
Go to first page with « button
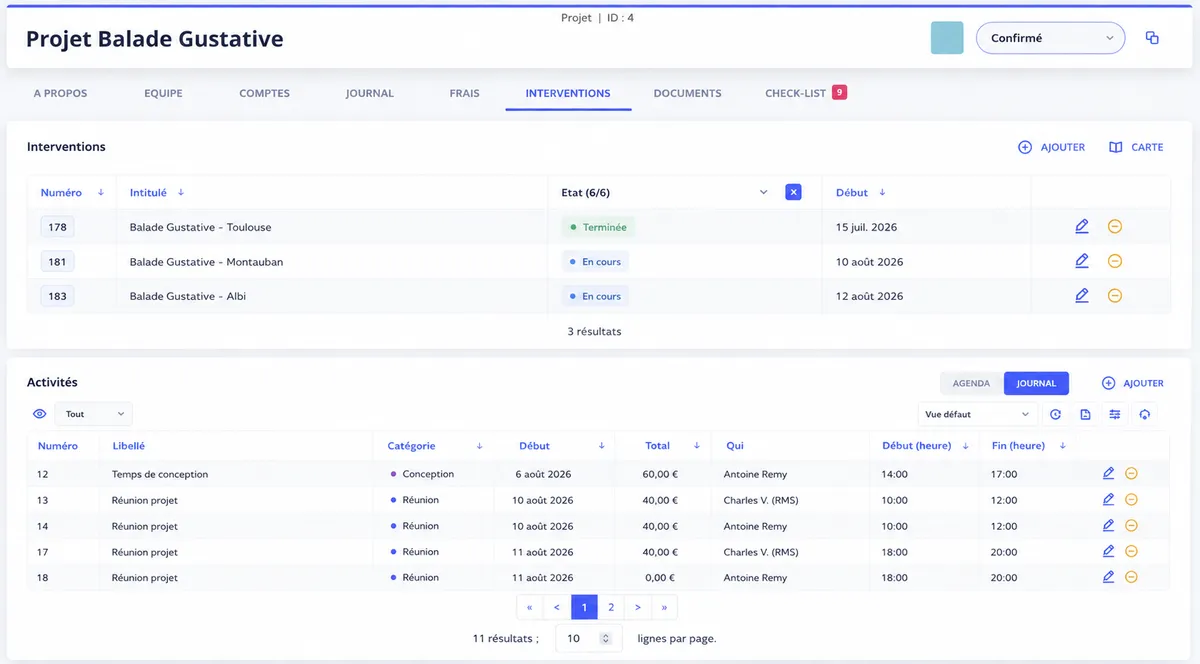(530, 607)
